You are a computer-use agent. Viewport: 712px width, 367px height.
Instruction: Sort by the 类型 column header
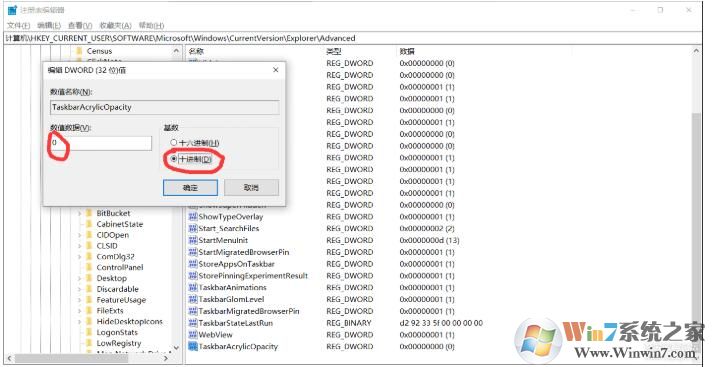[x=334, y=51]
